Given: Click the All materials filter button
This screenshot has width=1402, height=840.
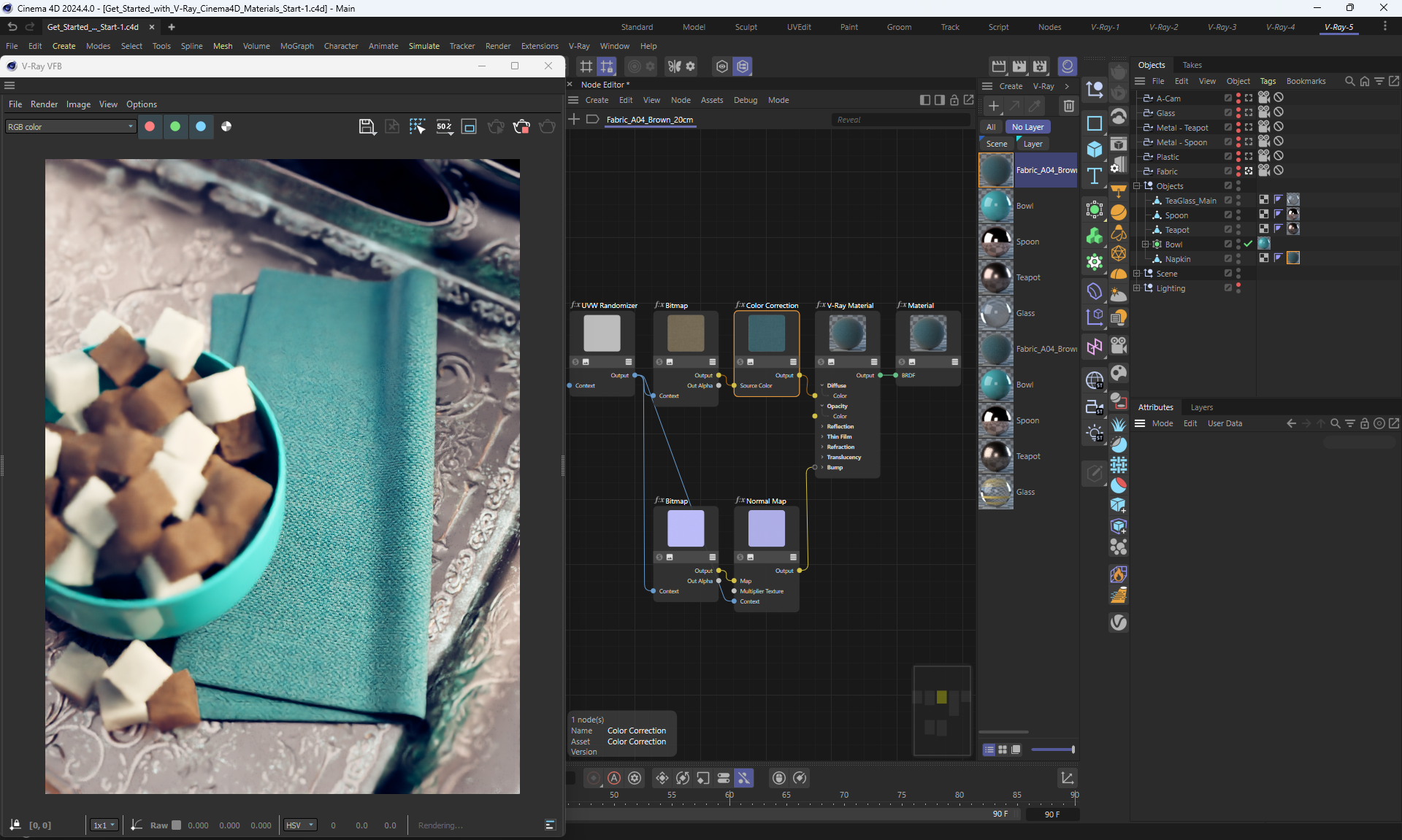Looking at the screenshot, I should (x=991, y=127).
